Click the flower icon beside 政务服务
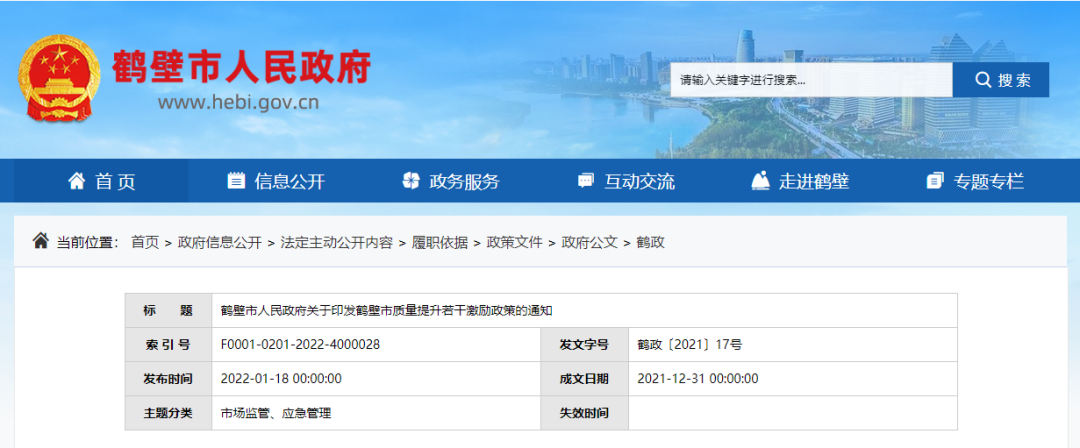The height and width of the screenshot is (448, 1080). pos(410,181)
